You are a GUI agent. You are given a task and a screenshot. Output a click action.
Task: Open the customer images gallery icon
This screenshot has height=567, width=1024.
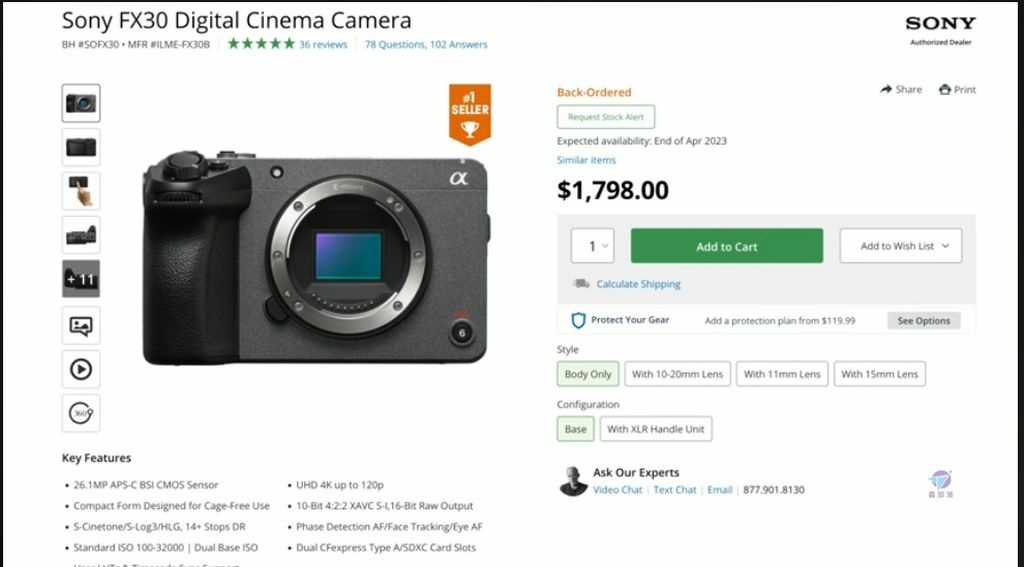pyautogui.click(x=81, y=325)
